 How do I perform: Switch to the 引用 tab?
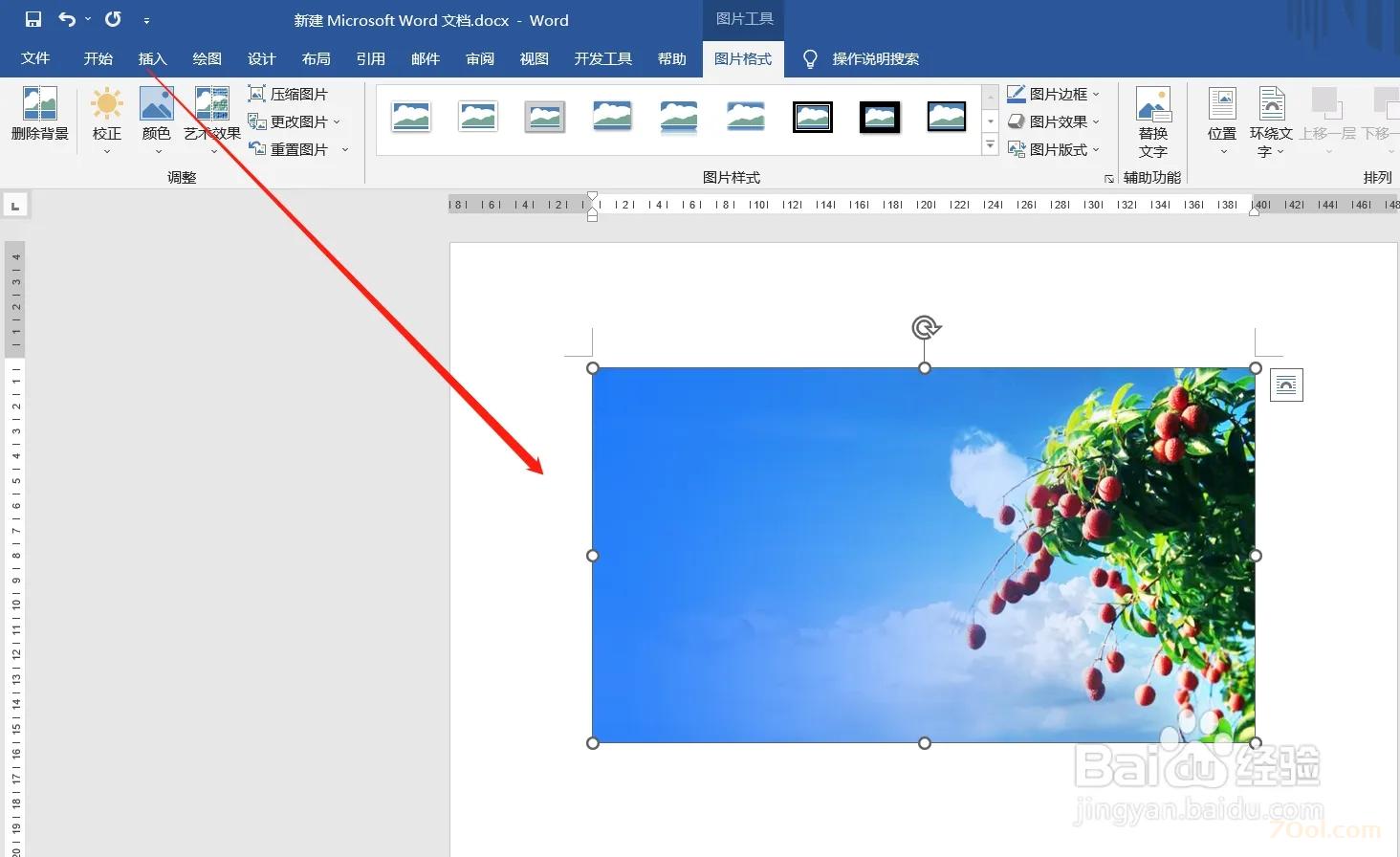click(371, 58)
